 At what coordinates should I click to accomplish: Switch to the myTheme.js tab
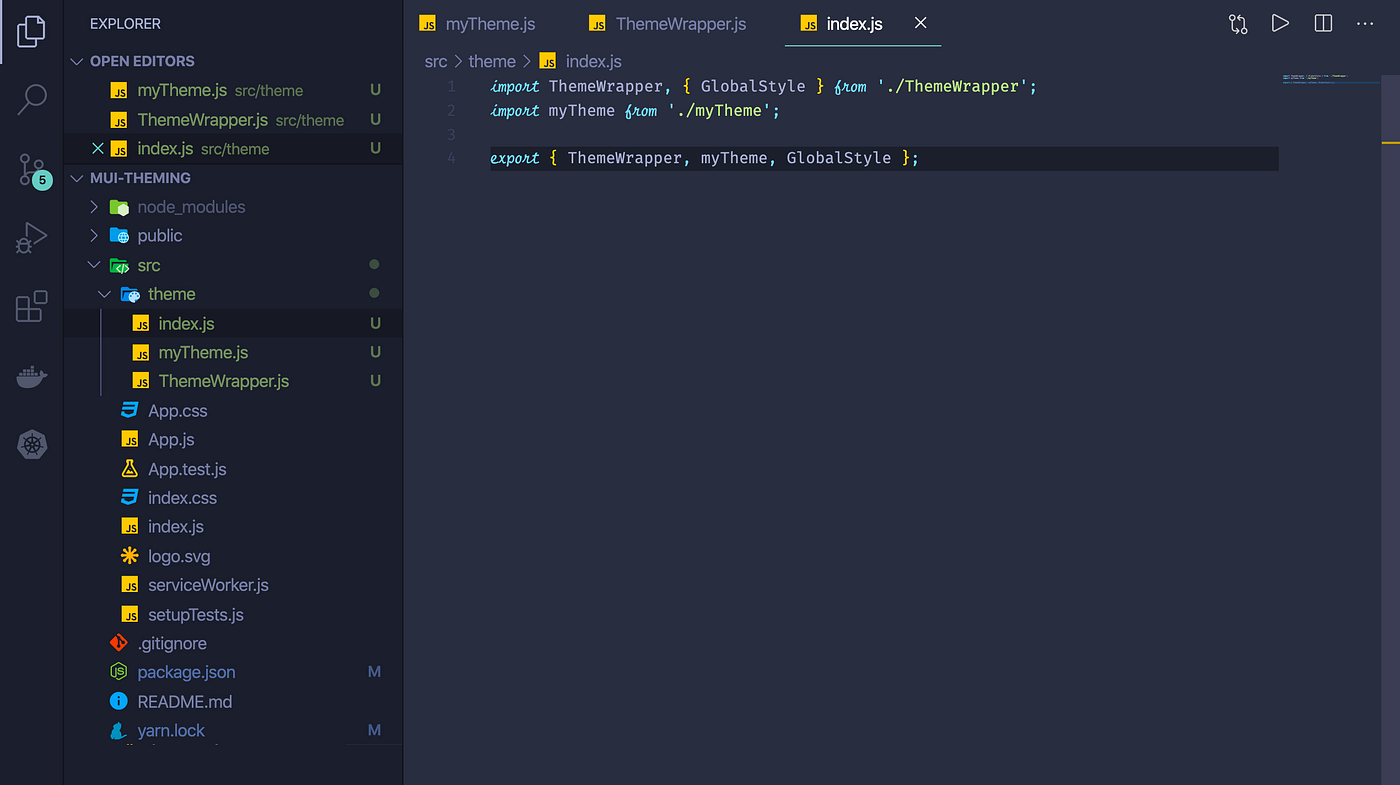click(489, 23)
